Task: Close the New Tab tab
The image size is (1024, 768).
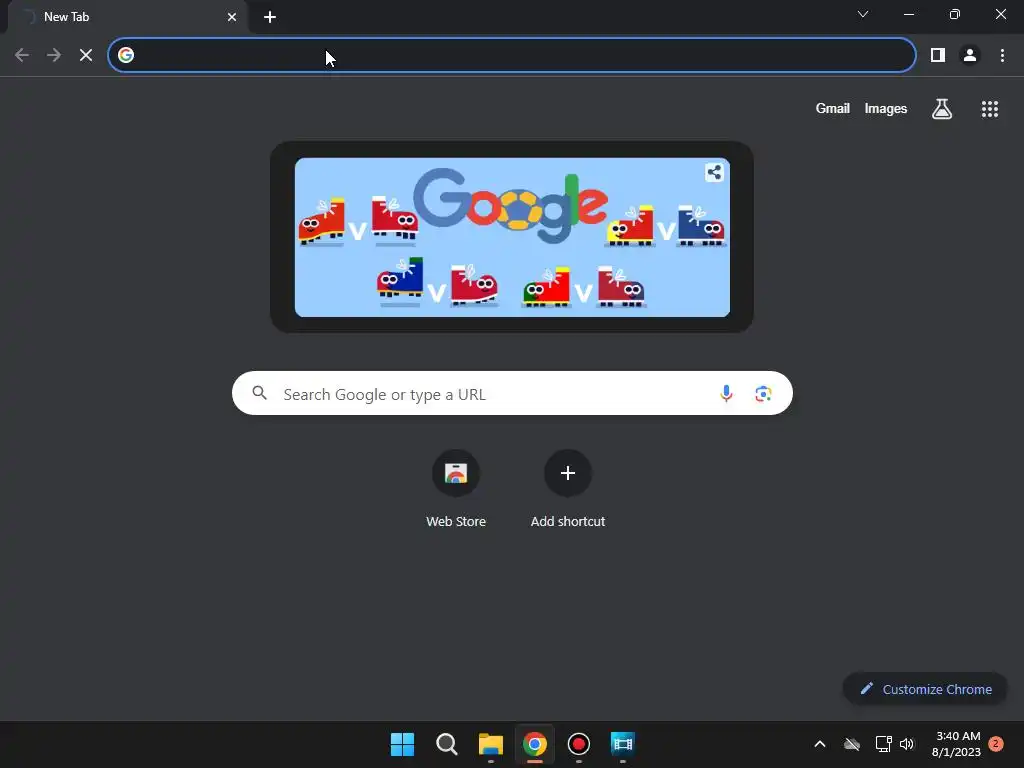Action: point(232,17)
